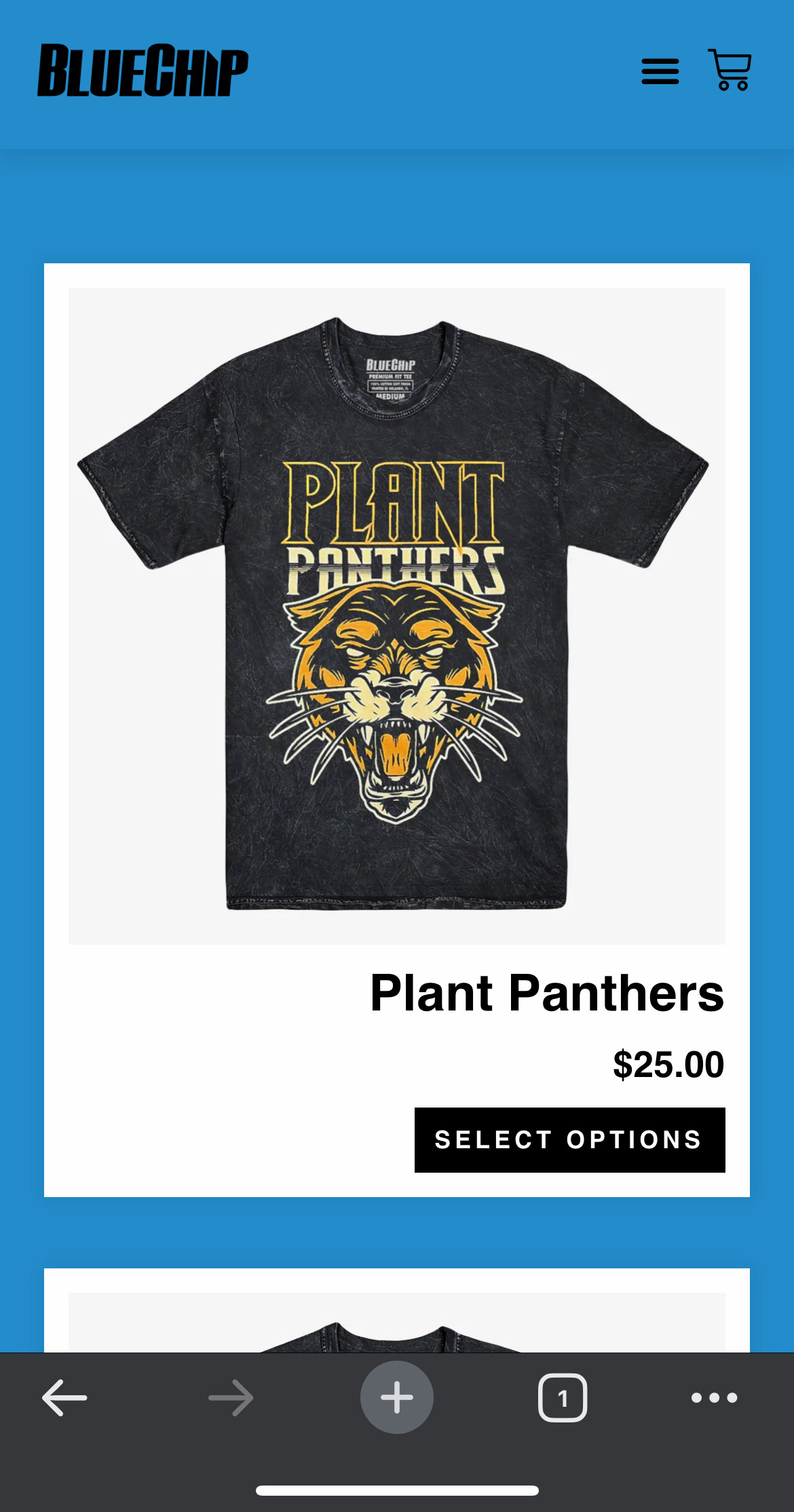Viewport: 794px width, 1512px height.
Task: Open the hamburger navigation menu
Action: pos(660,71)
